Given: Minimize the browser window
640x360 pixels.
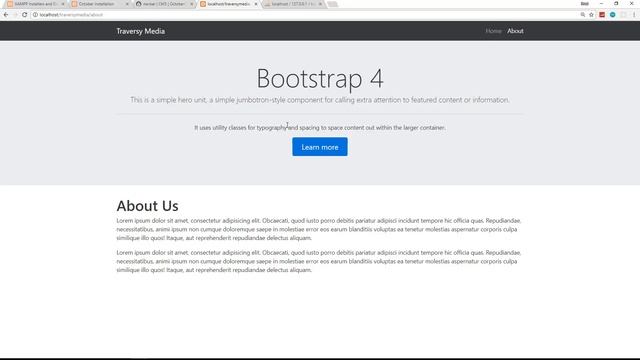Looking at the screenshot, I should tap(601, 4).
